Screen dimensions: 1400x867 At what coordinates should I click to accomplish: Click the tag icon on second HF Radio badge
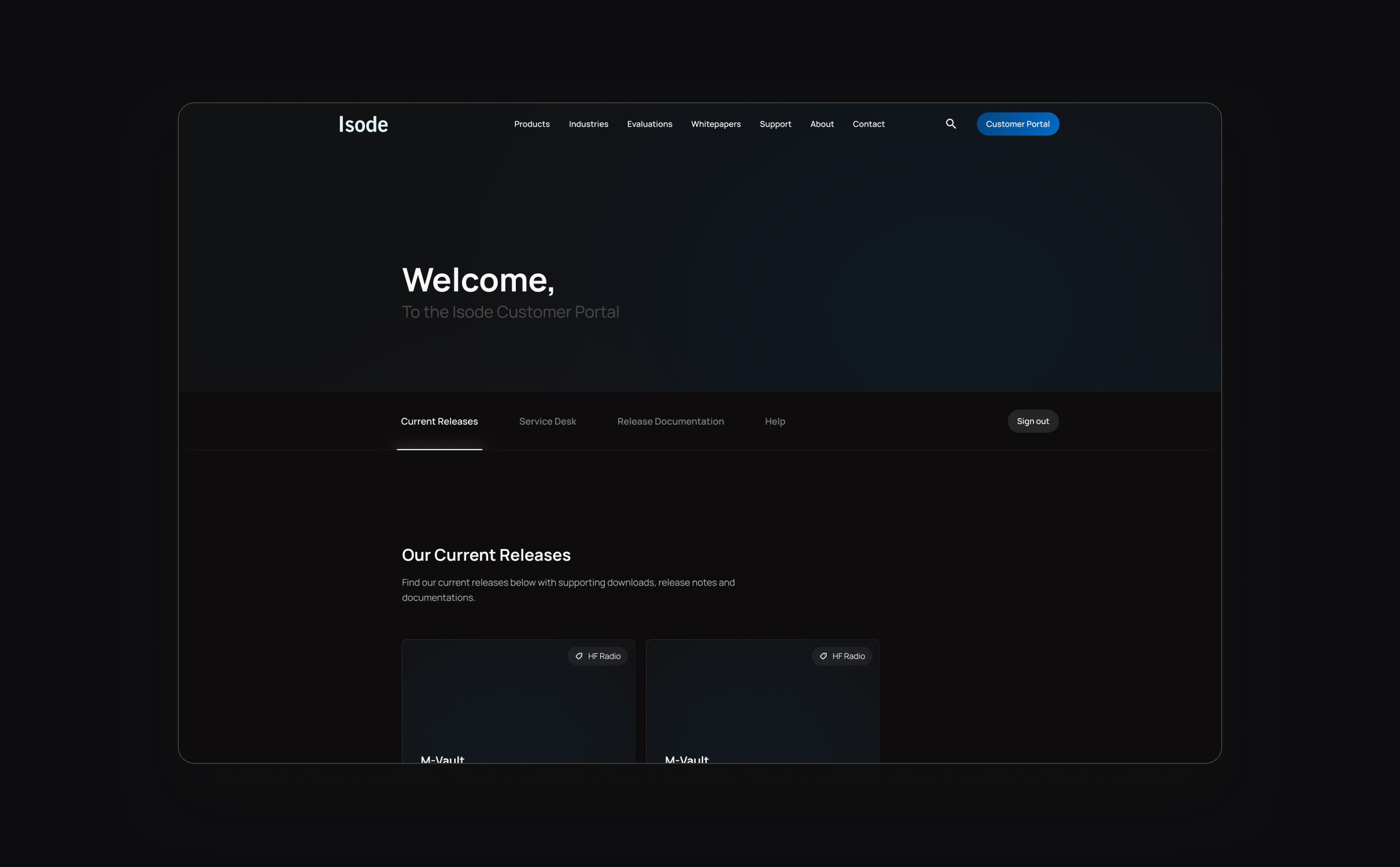point(823,656)
